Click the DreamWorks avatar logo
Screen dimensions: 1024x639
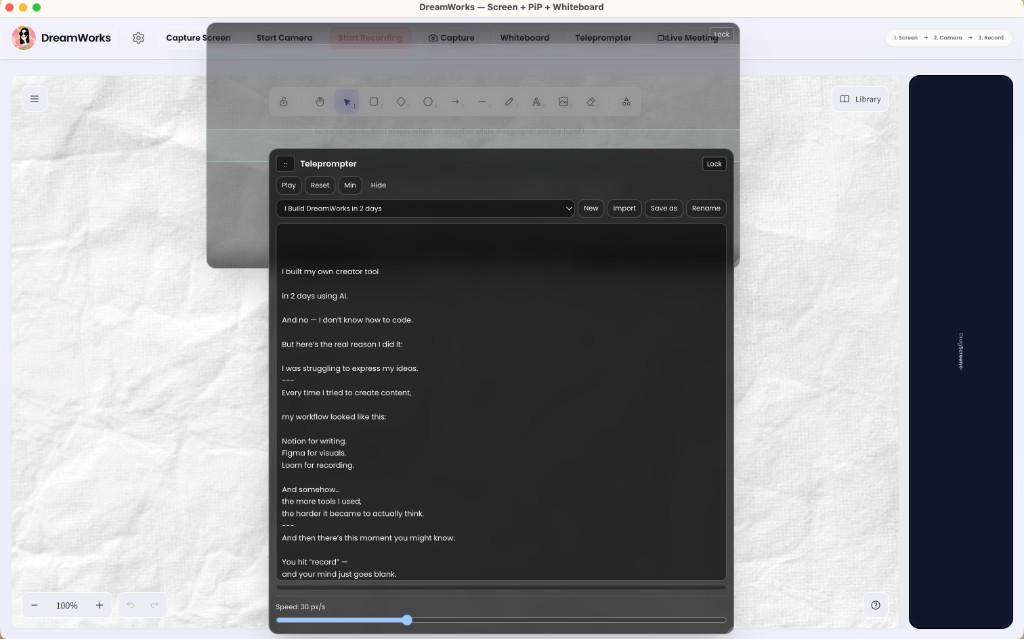[24, 38]
